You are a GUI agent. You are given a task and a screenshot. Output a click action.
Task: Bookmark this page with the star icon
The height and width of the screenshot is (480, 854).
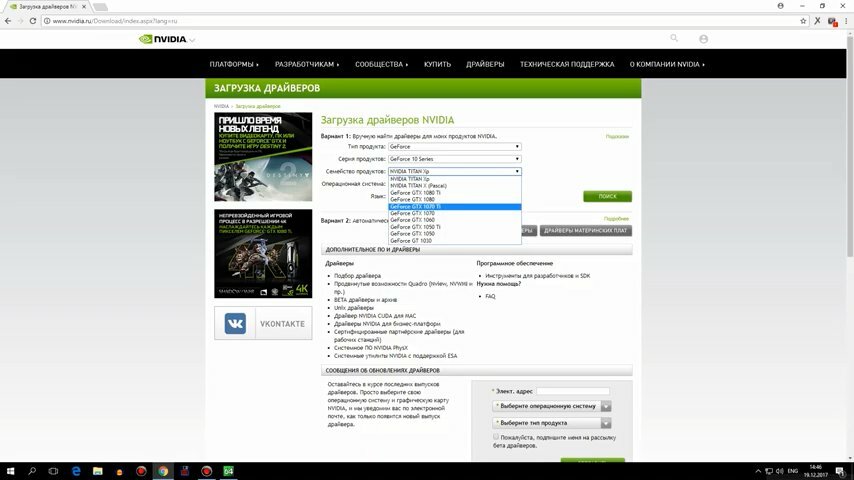click(803, 21)
